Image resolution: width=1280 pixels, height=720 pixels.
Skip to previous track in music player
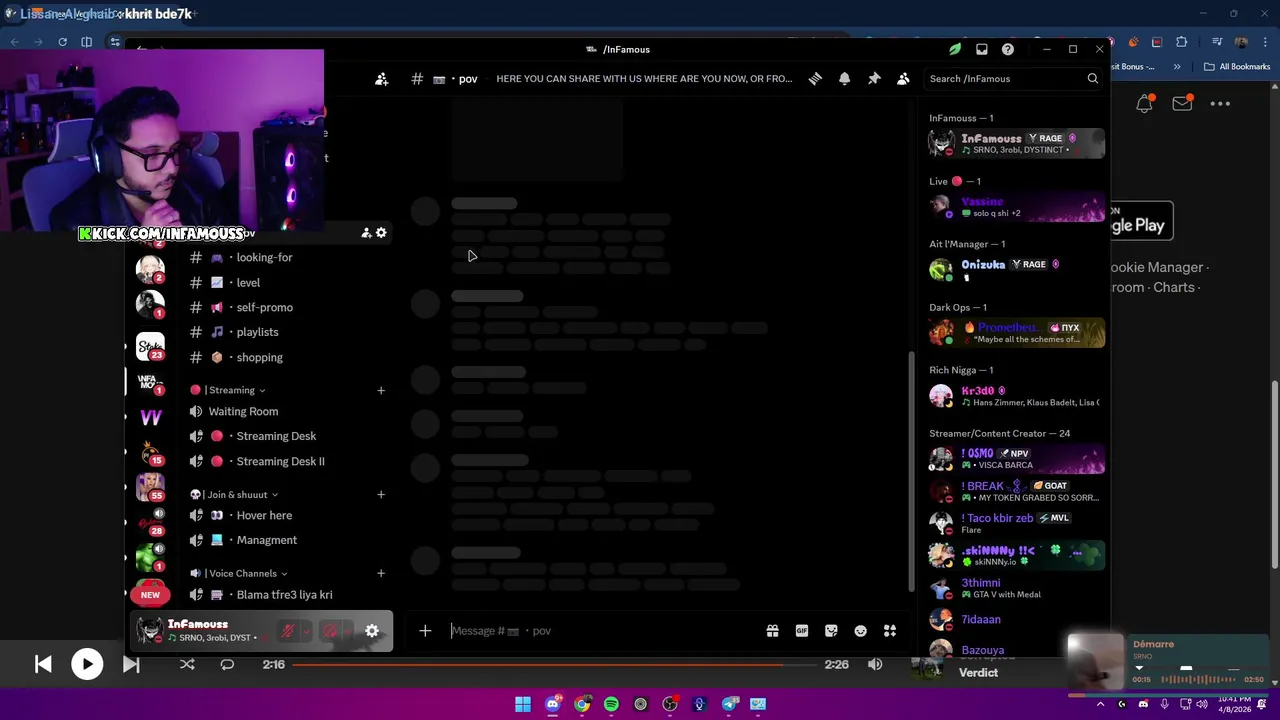[x=43, y=664]
